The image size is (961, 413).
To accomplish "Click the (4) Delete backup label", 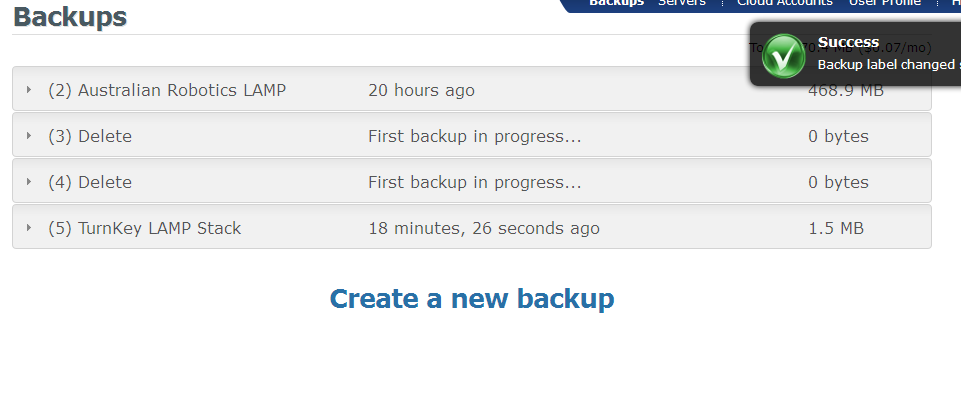I will tap(90, 182).
